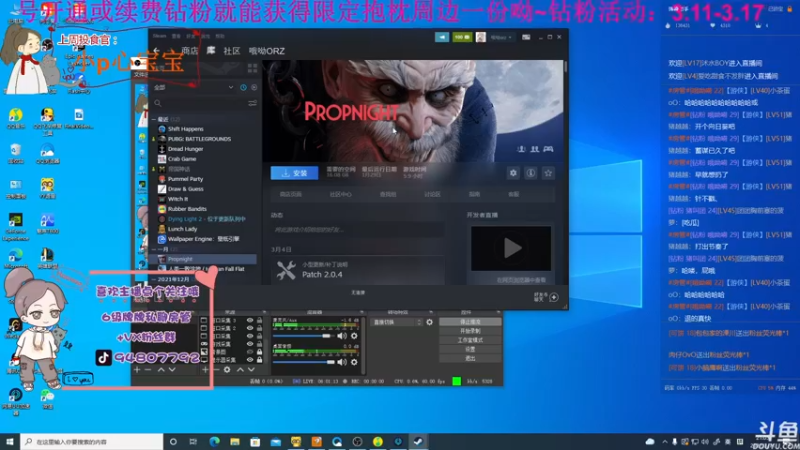This screenshot has width=800, height=450.
Task: Open Steam username account dropdown
Action: (x=501, y=37)
